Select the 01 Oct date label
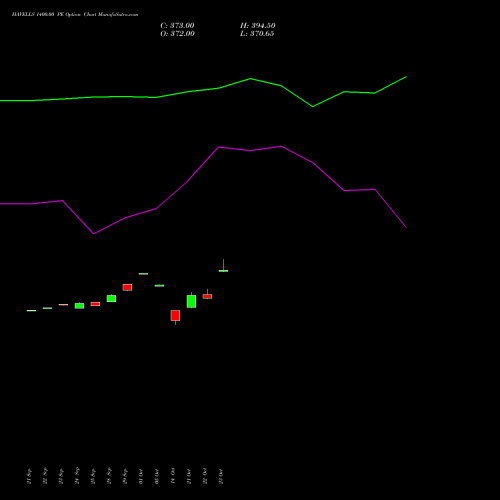This screenshot has width=500, height=500. (141, 477)
